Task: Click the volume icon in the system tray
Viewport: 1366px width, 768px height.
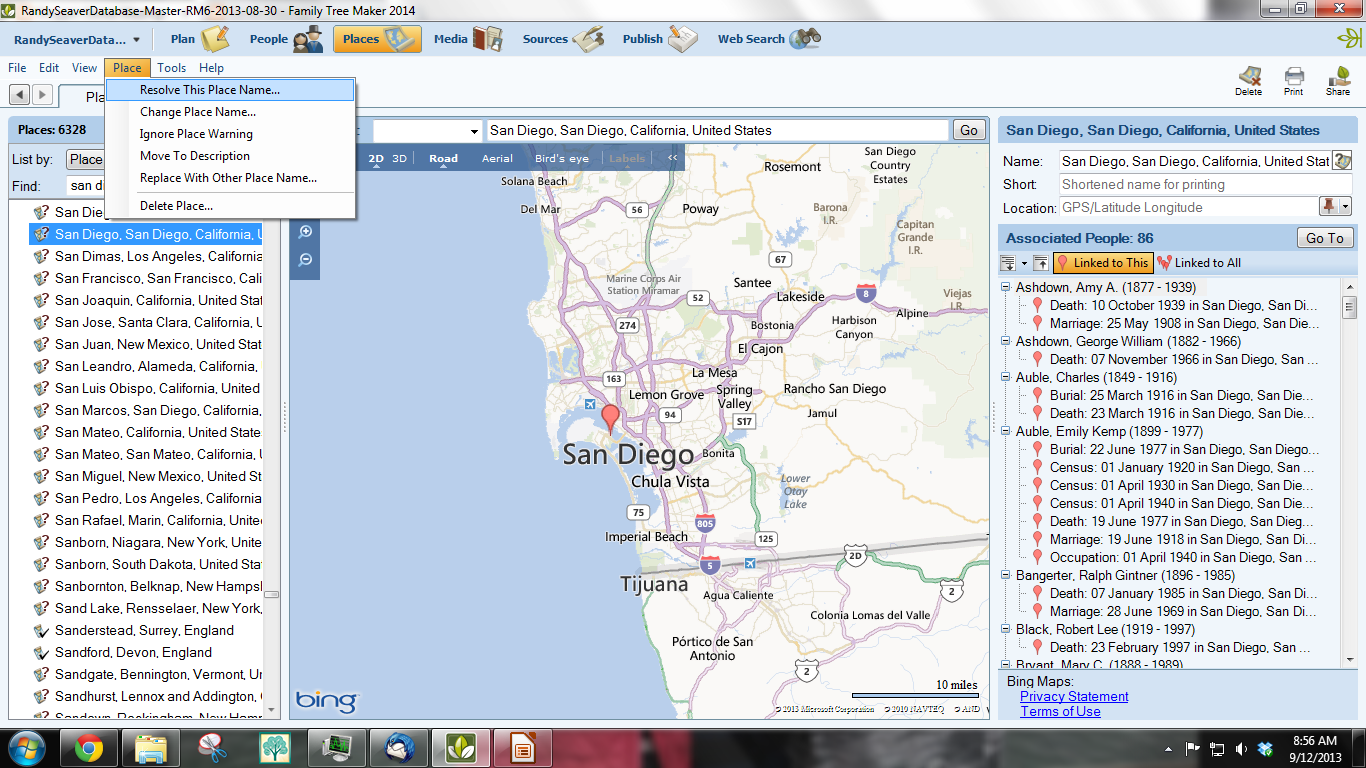Action: pyautogui.click(x=1241, y=748)
